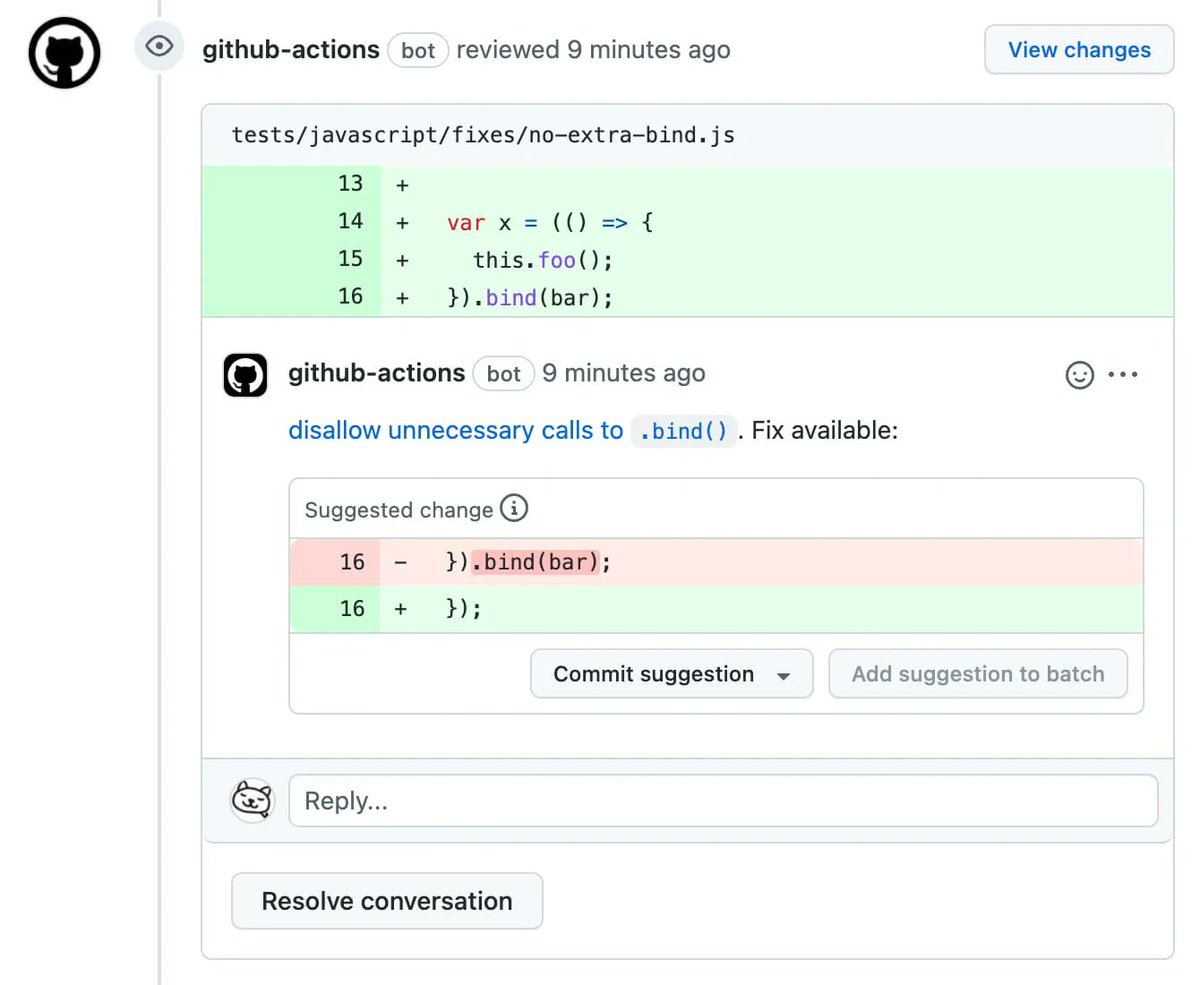Open the comment options kebab menu
This screenshot has height=985, width=1200.
1123,375
